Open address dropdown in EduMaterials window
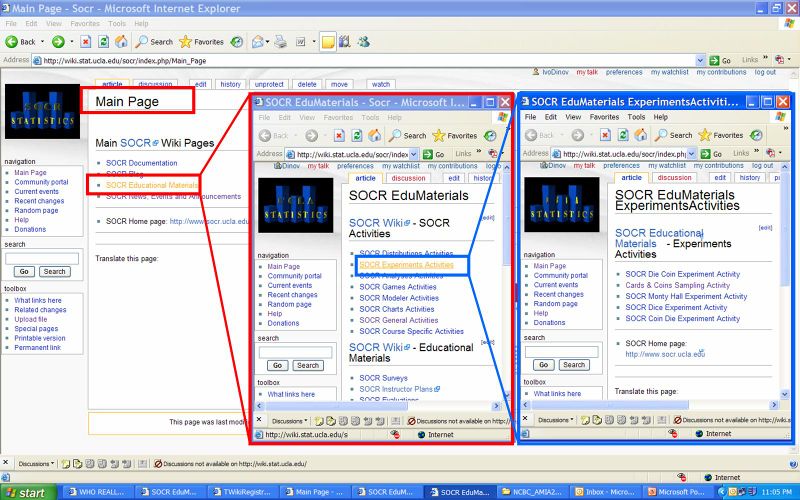The width and height of the screenshot is (800, 500). pyautogui.click(x=414, y=154)
